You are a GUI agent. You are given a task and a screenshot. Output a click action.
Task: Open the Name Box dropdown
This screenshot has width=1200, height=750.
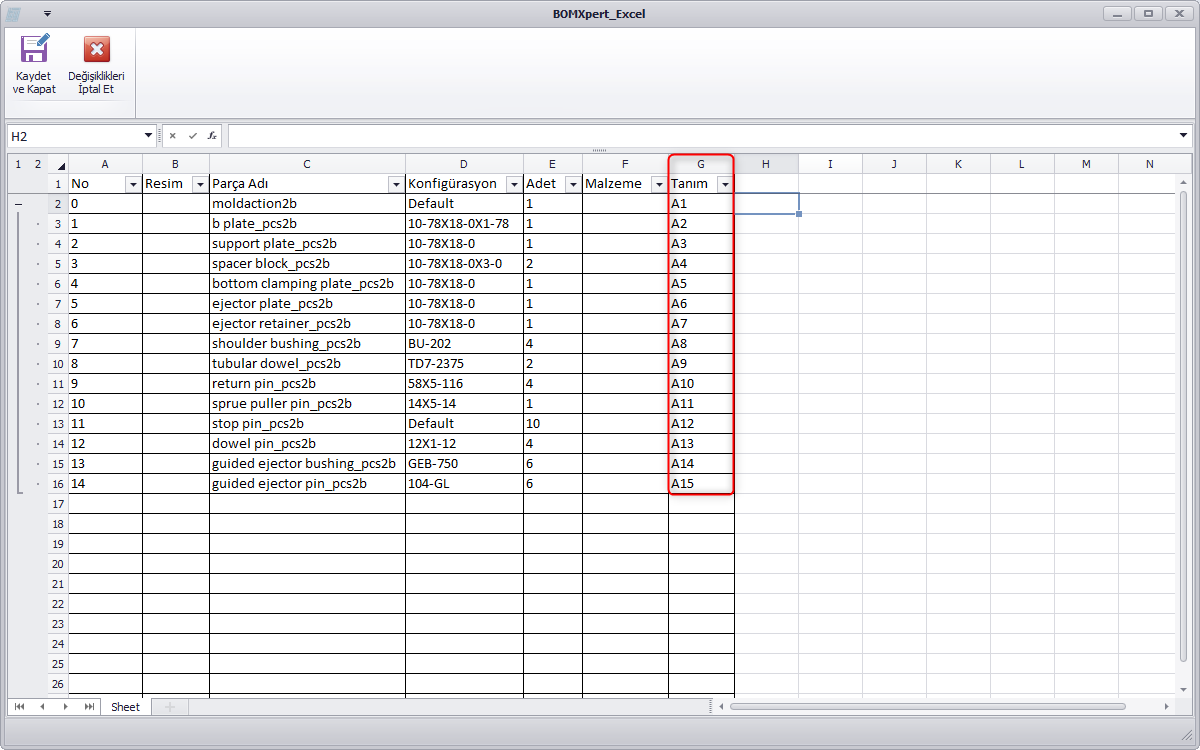click(x=149, y=135)
